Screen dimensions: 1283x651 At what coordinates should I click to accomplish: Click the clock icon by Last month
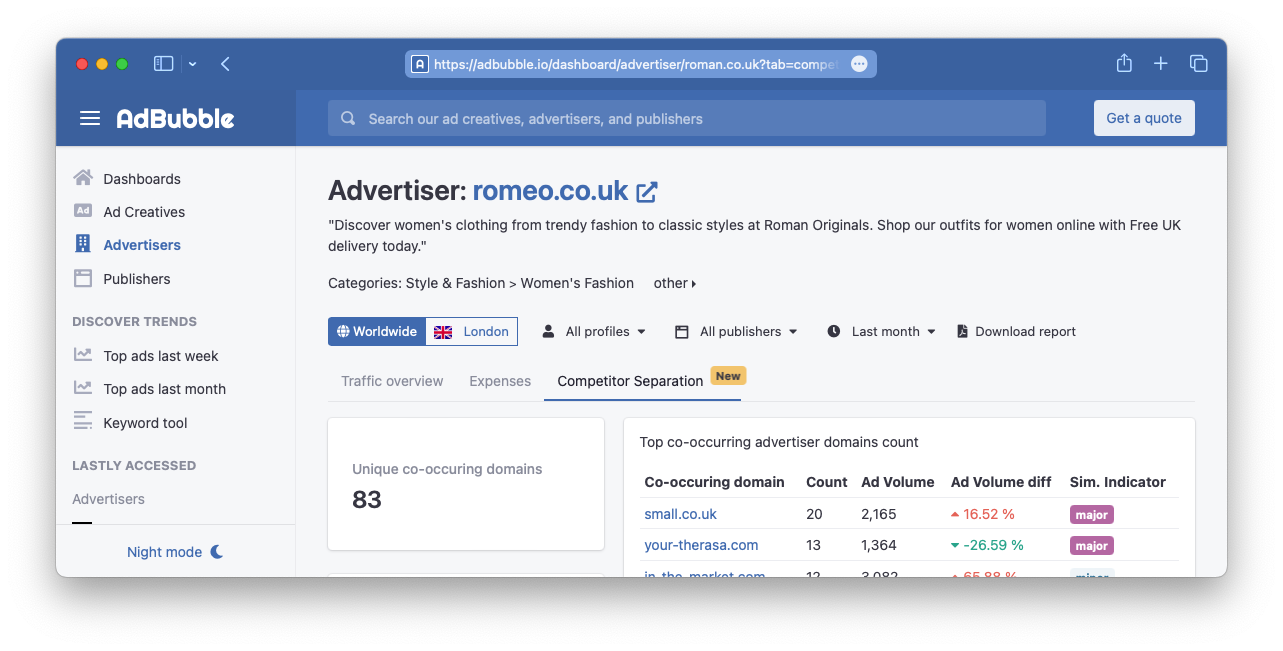pyautogui.click(x=834, y=331)
